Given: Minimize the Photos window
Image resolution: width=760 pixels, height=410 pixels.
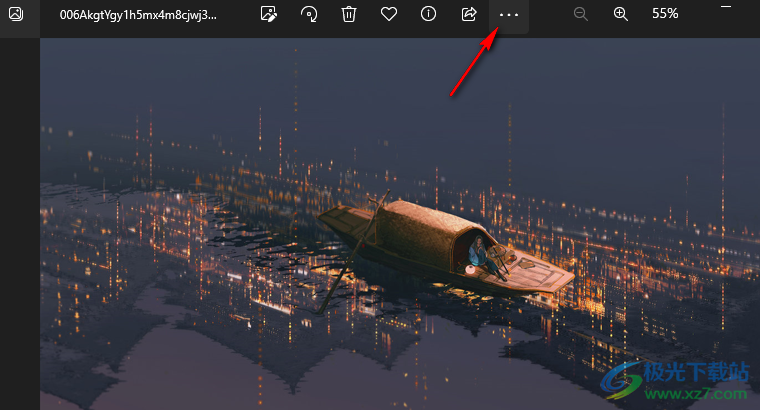Looking at the screenshot, I should click(x=726, y=7).
